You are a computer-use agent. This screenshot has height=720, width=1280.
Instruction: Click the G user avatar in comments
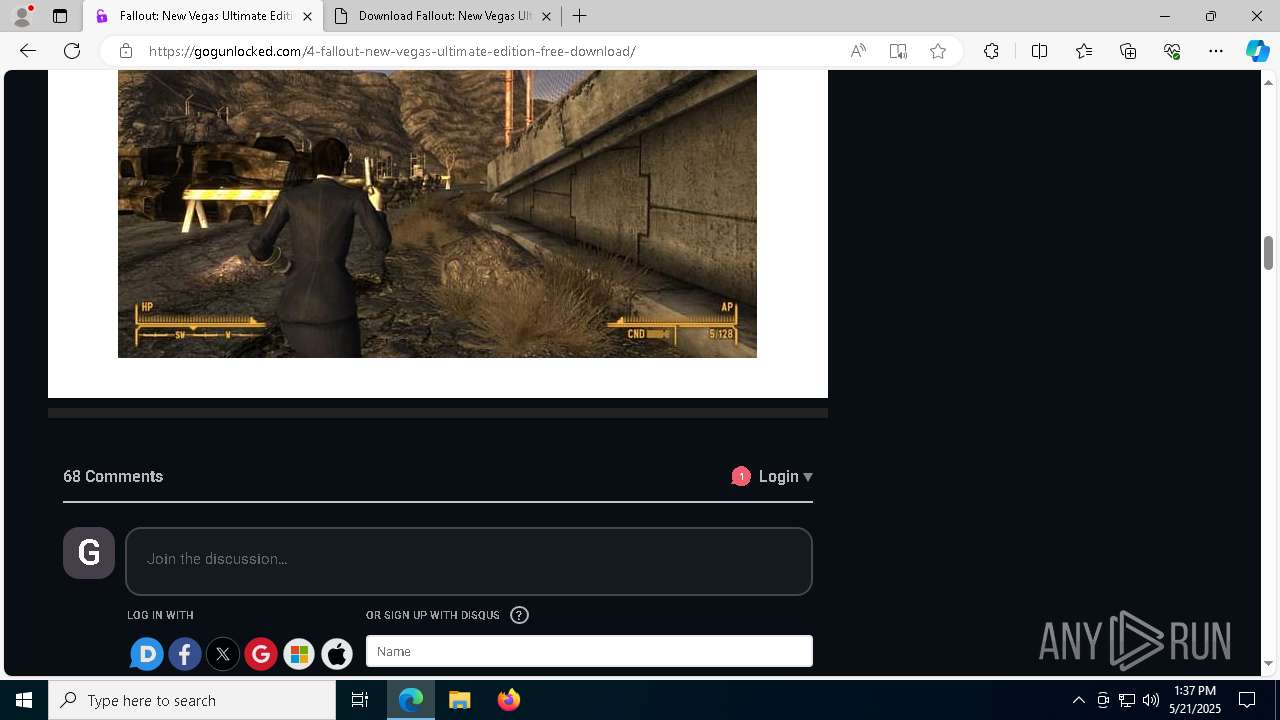(x=89, y=553)
